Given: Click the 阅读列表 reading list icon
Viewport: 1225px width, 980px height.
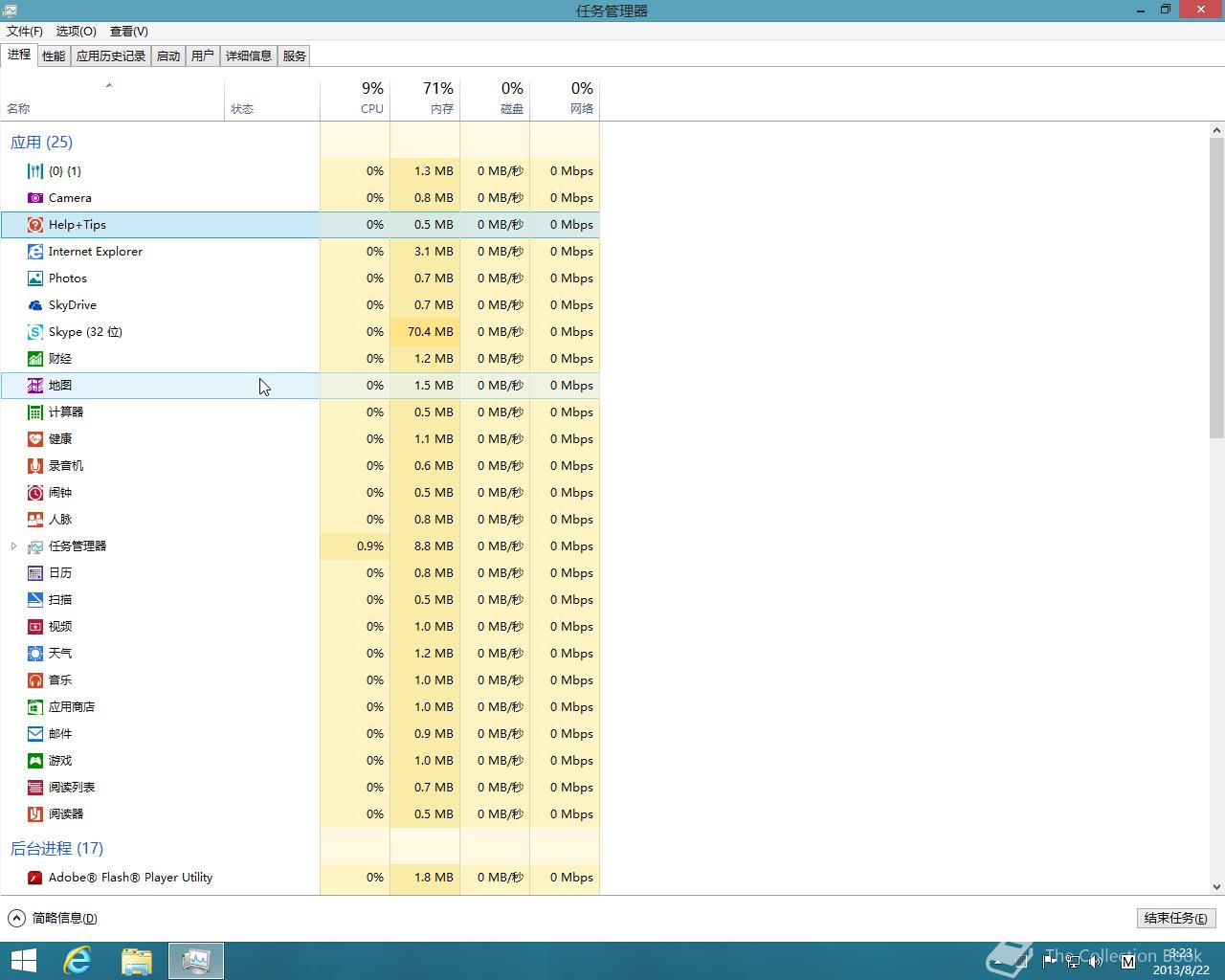Looking at the screenshot, I should [35, 788].
